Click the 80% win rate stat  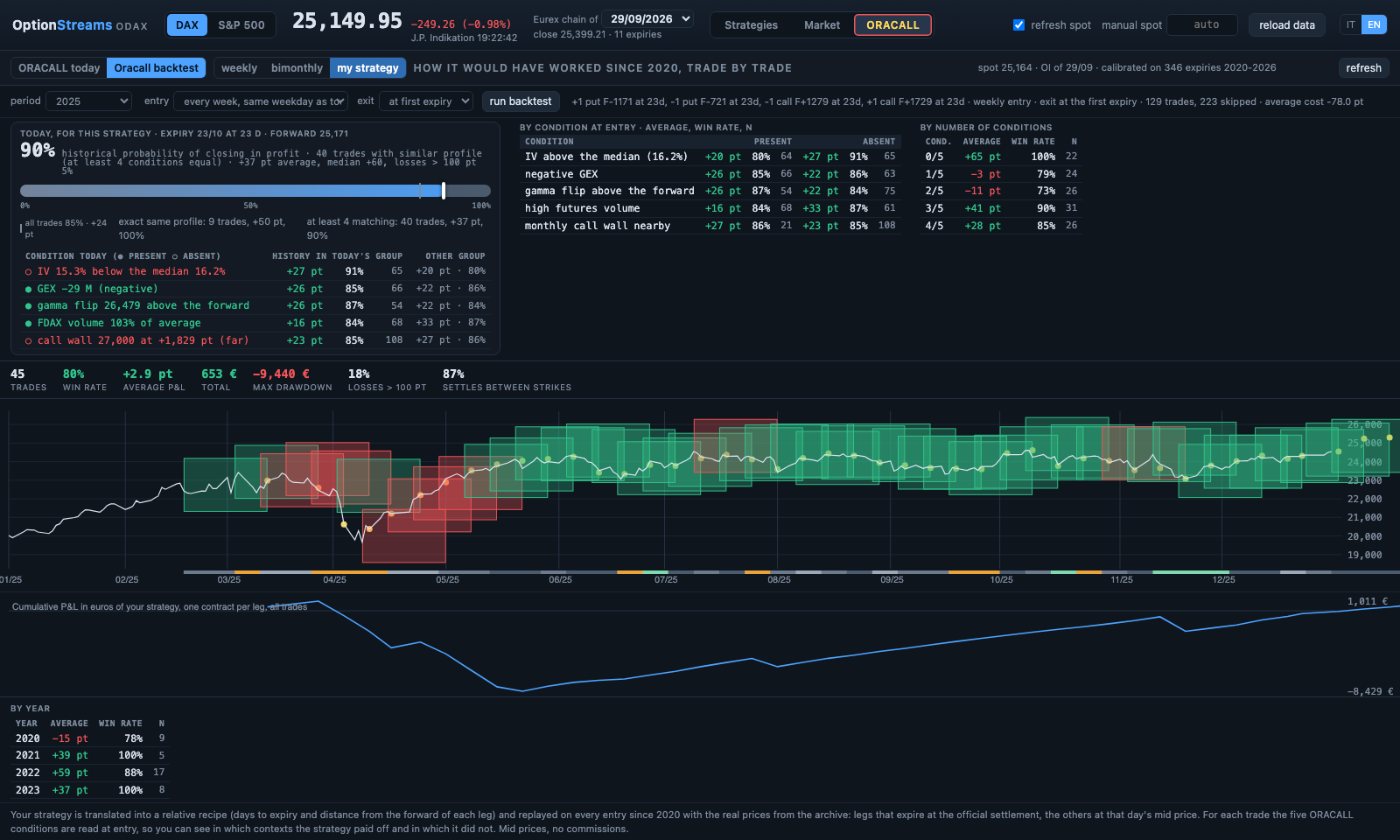(84, 380)
